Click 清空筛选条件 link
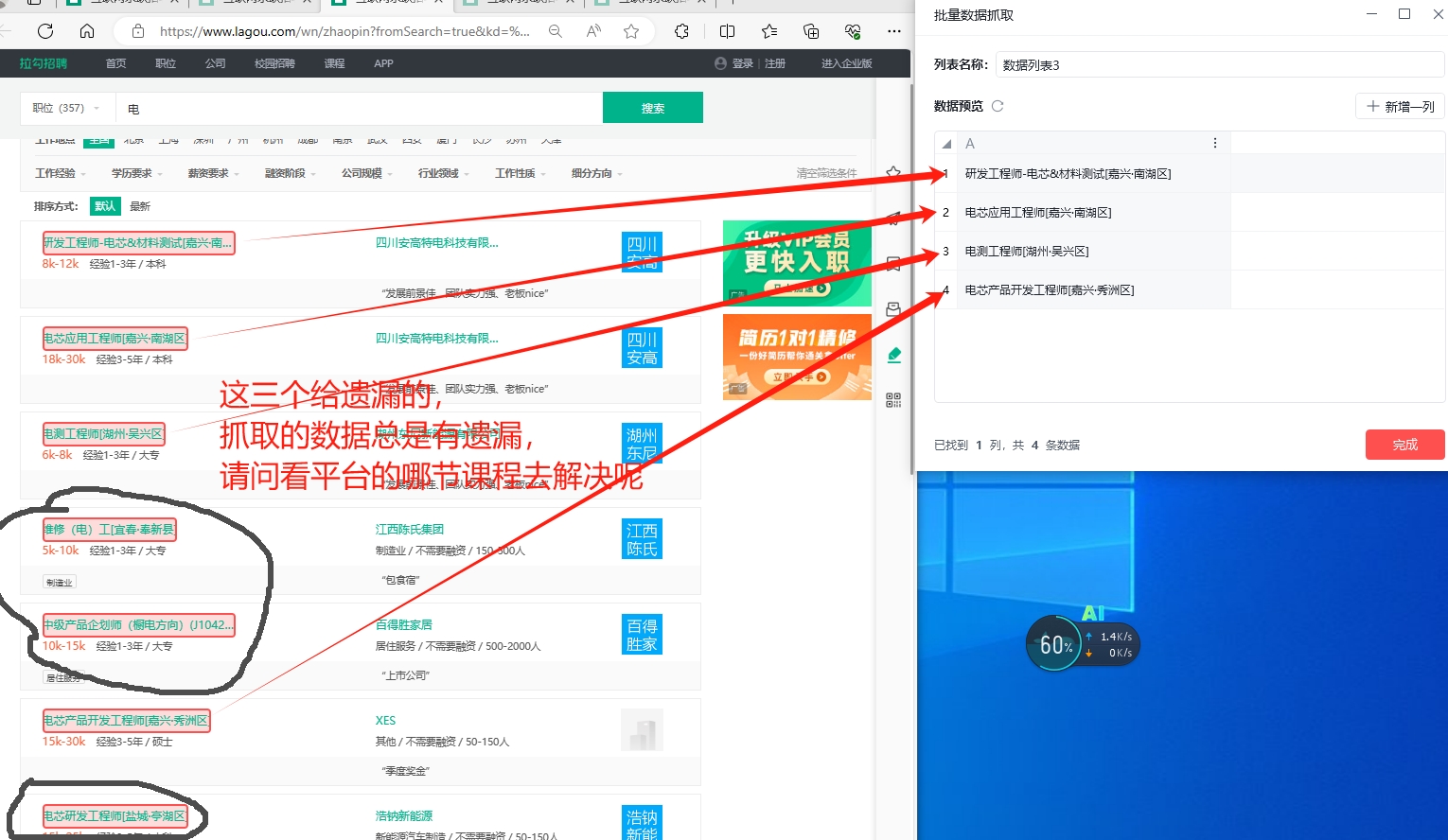This screenshot has height=840, width=1448. pyautogui.click(x=826, y=173)
